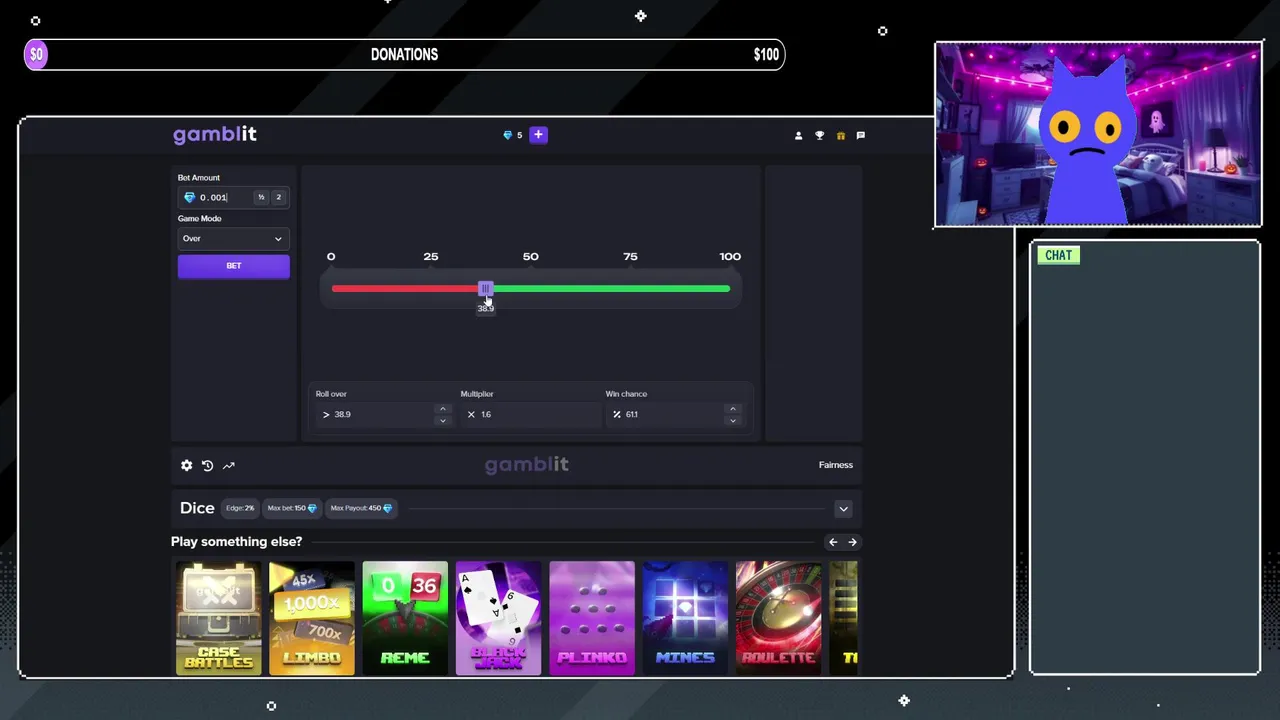The height and width of the screenshot is (720, 1280).
Task: Open the Reme game thumbnail
Action: pos(405,618)
